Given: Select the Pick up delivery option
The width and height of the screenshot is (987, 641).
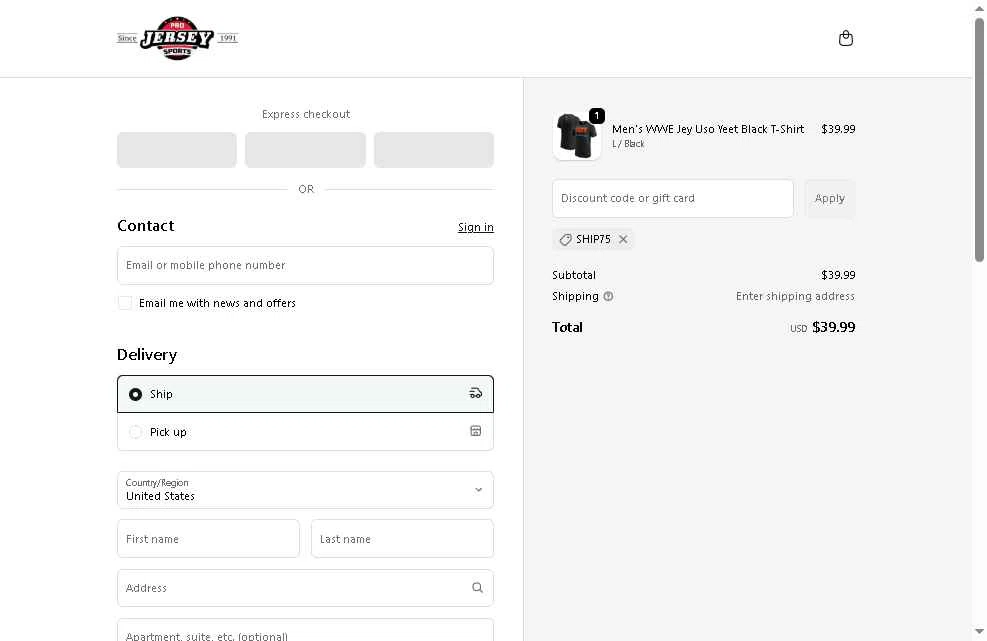Looking at the screenshot, I should pyautogui.click(x=305, y=432).
